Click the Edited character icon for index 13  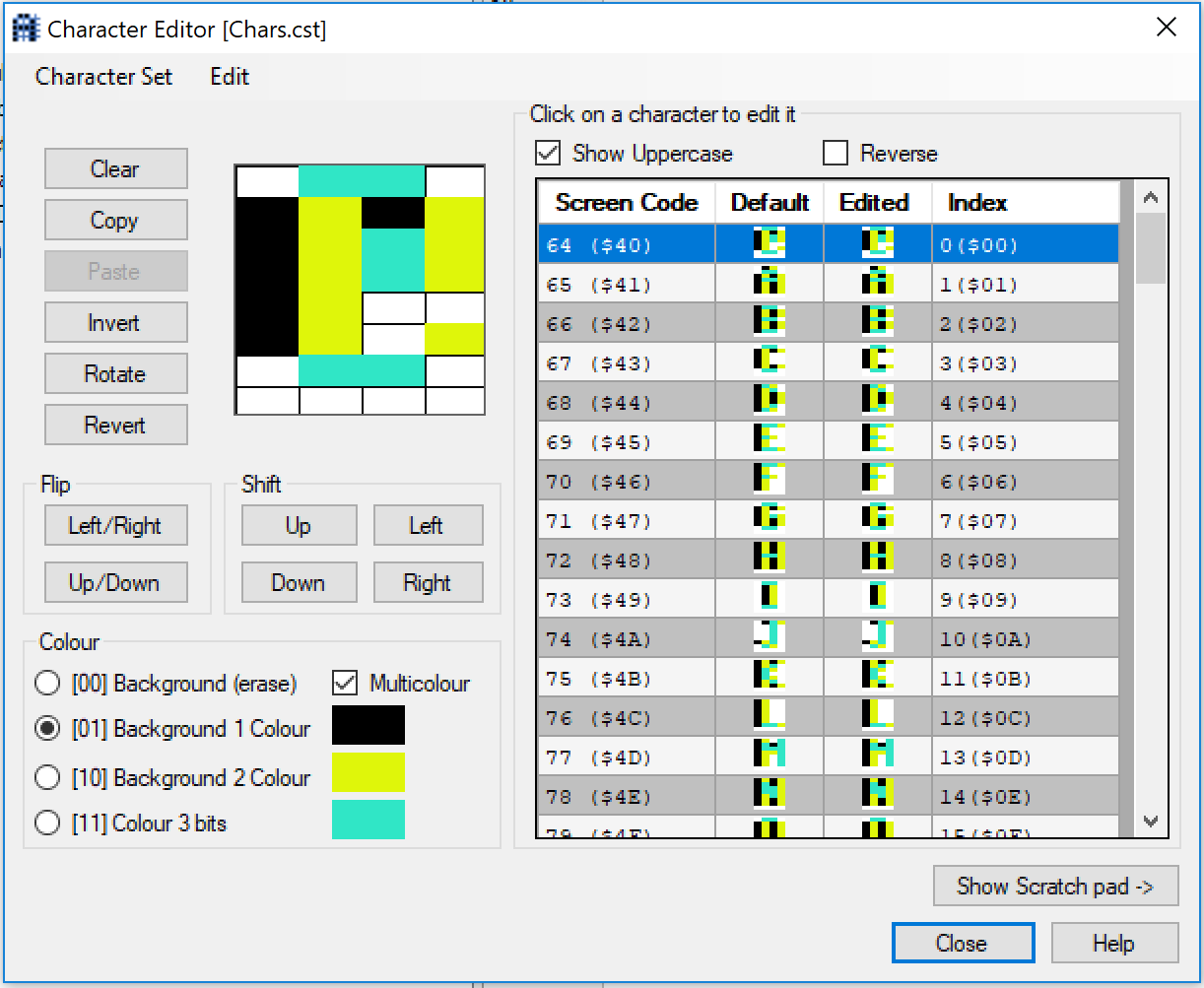click(877, 757)
